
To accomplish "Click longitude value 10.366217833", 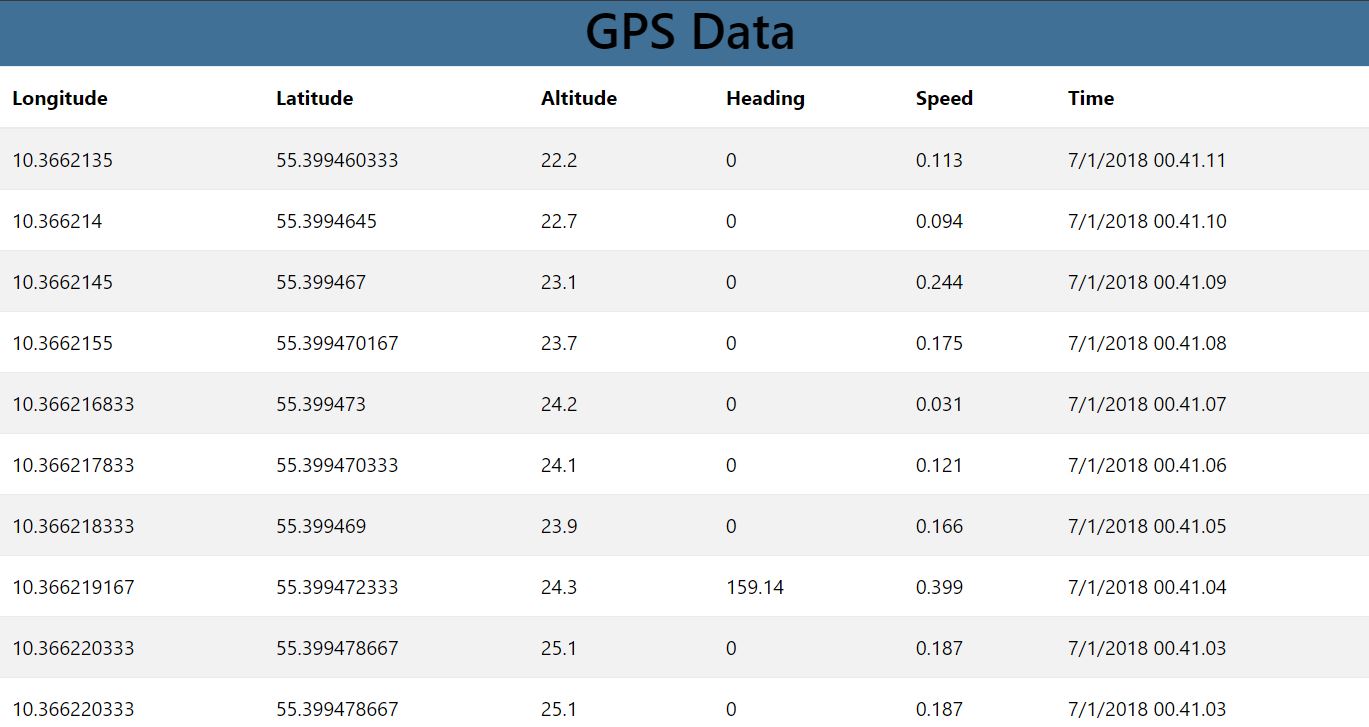I will click(73, 465).
